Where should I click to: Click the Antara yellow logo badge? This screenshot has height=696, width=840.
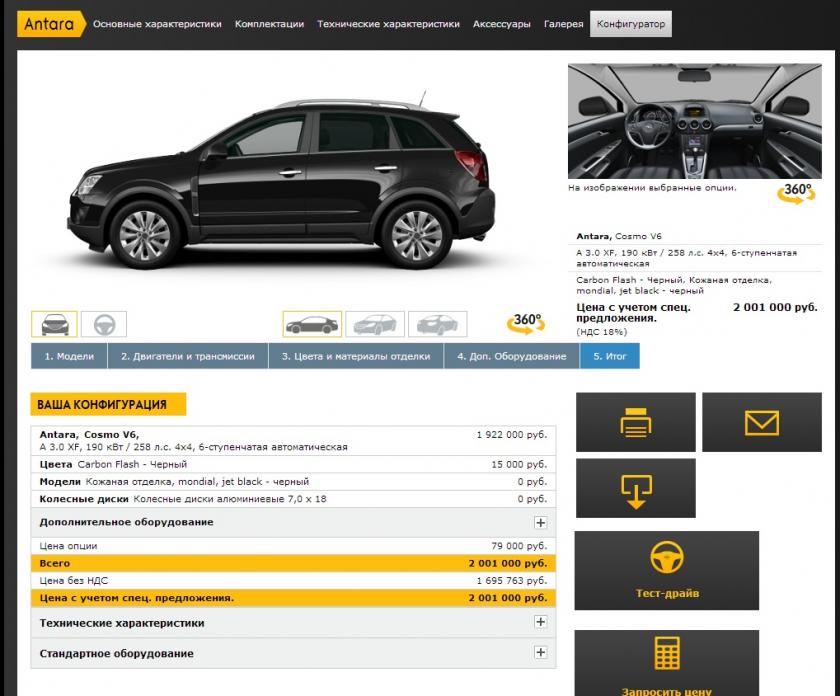point(51,24)
